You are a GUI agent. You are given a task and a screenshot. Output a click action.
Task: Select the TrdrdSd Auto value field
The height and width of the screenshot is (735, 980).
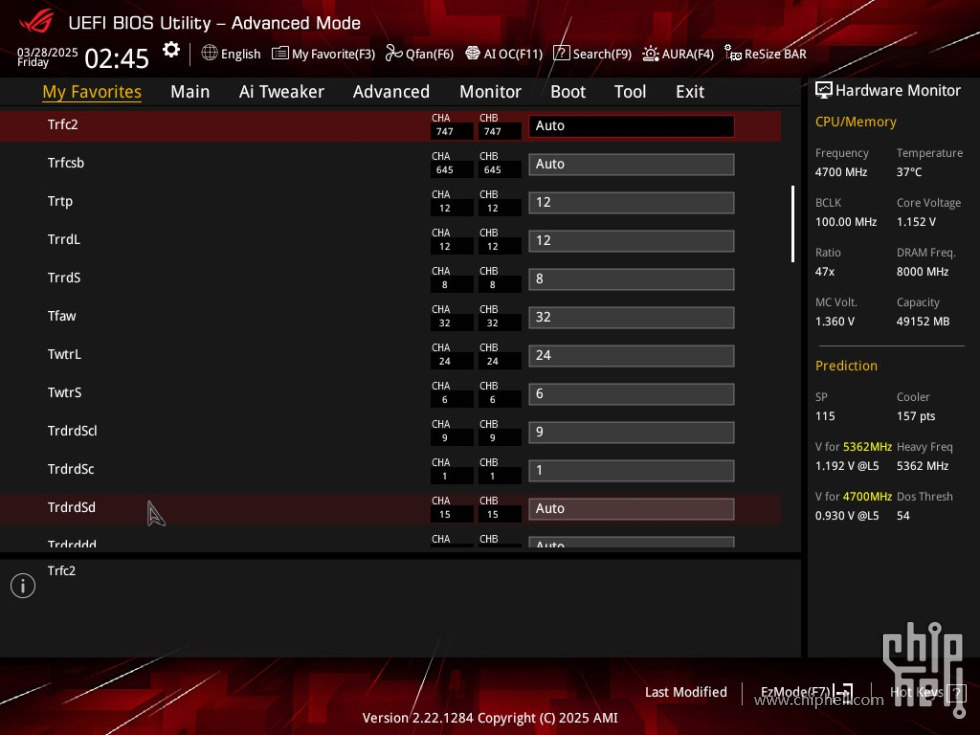[x=631, y=509]
